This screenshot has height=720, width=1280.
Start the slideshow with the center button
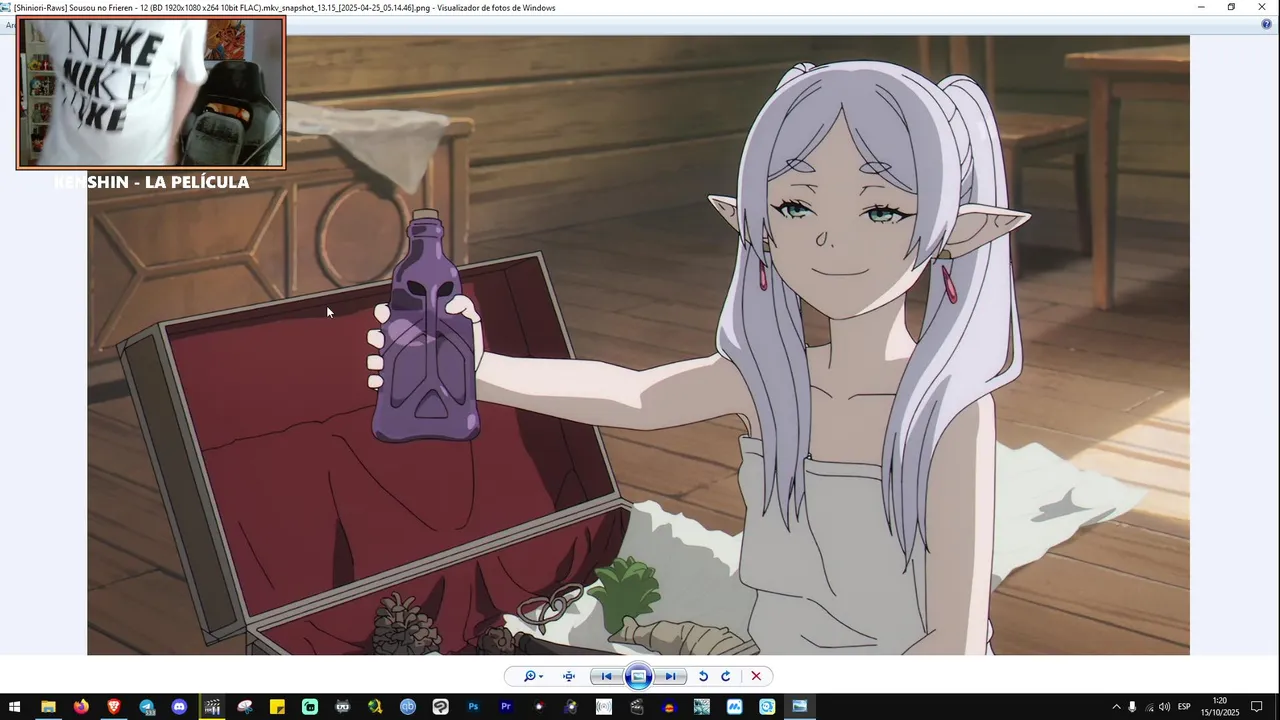[x=638, y=676]
